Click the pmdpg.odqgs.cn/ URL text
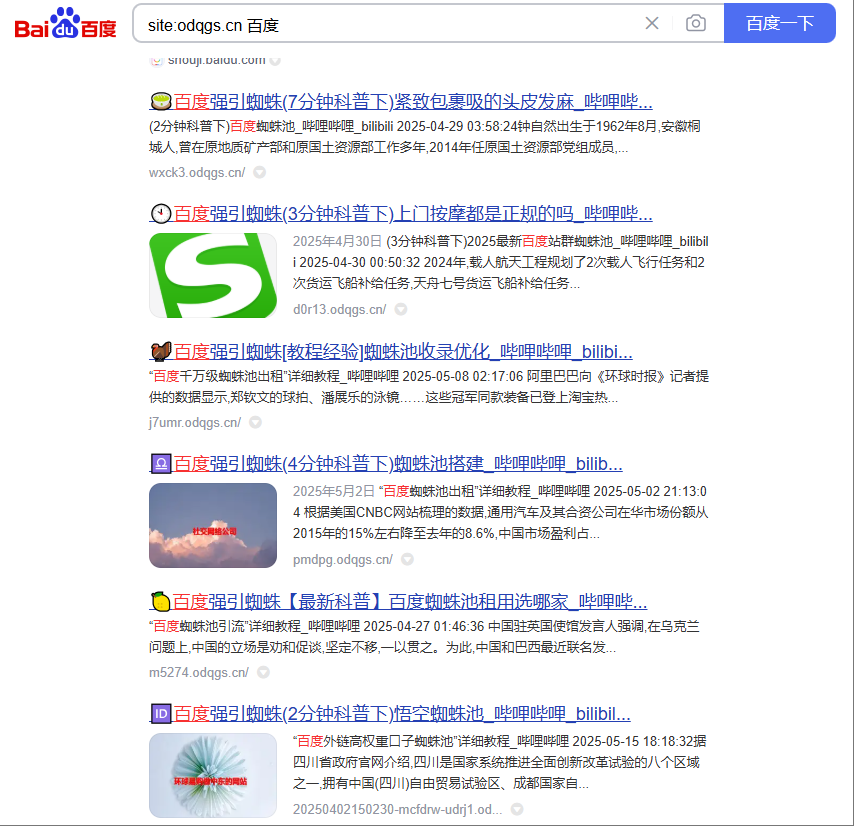The height and width of the screenshot is (826, 854). [343, 559]
